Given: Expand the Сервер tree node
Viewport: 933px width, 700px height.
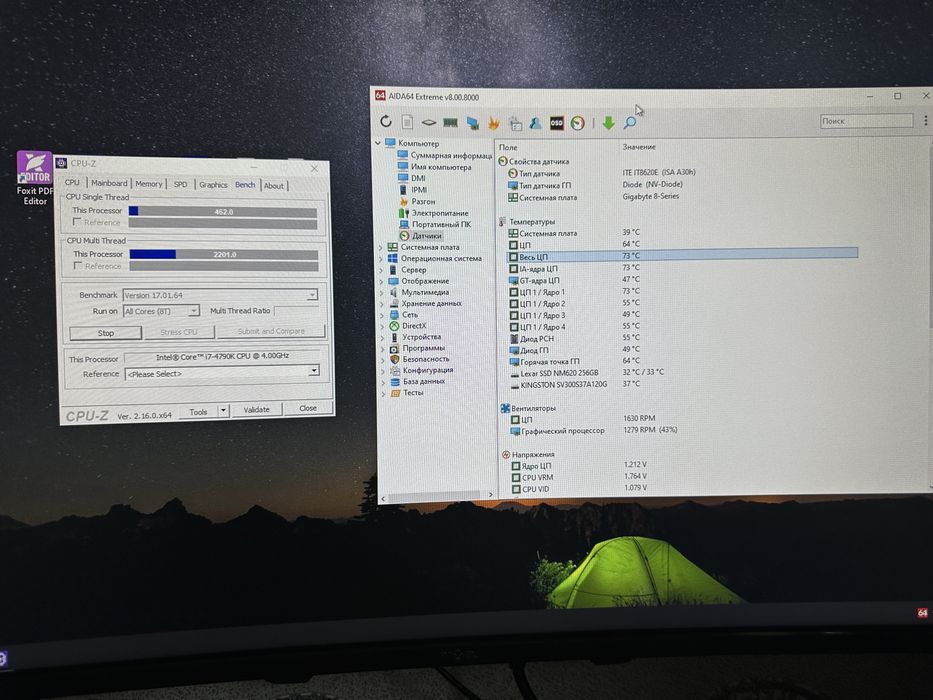Looking at the screenshot, I should [381, 270].
